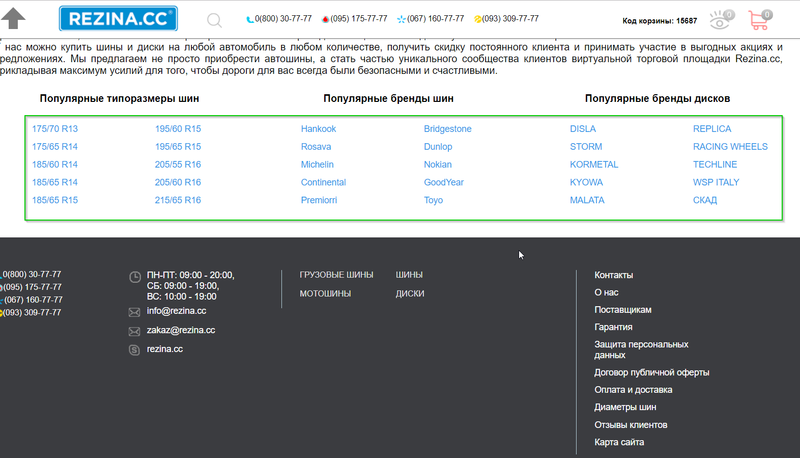Open STORM wheel brand
The height and width of the screenshot is (458, 800).
(586, 147)
